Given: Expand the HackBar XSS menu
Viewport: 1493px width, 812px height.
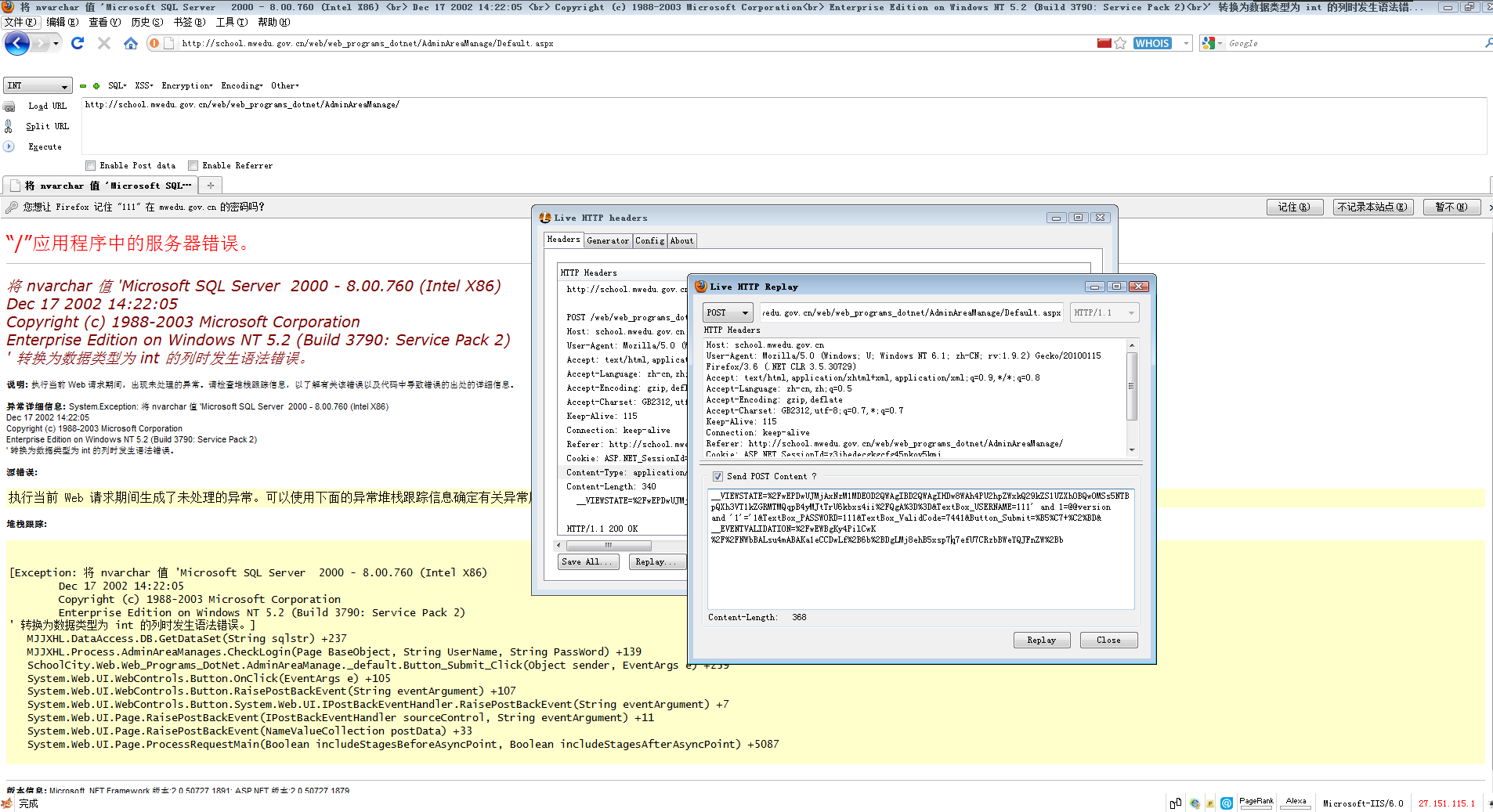Looking at the screenshot, I should coord(144,86).
